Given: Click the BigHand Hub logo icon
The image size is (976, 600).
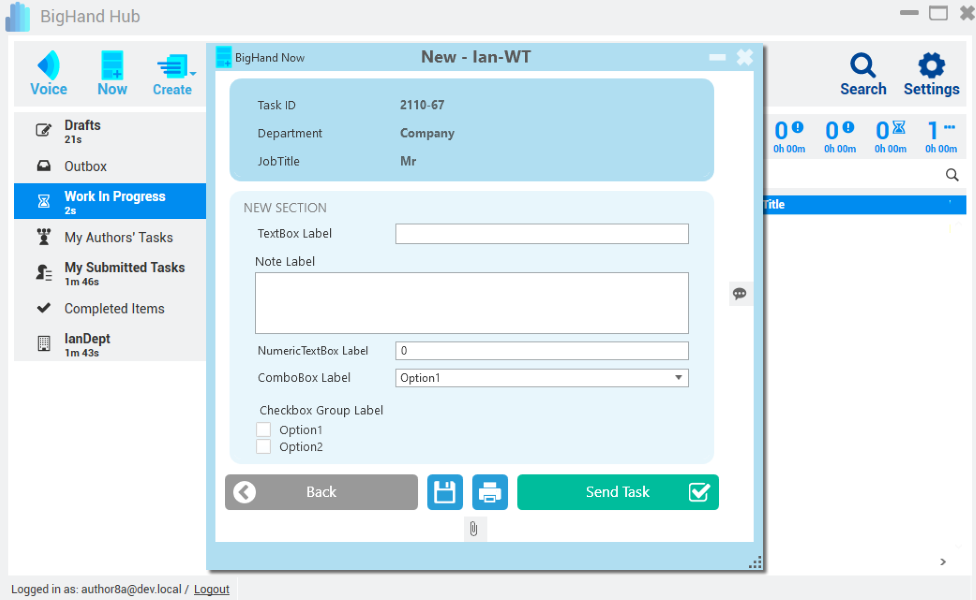Looking at the screenshot, I should click(x=17, y=17).
